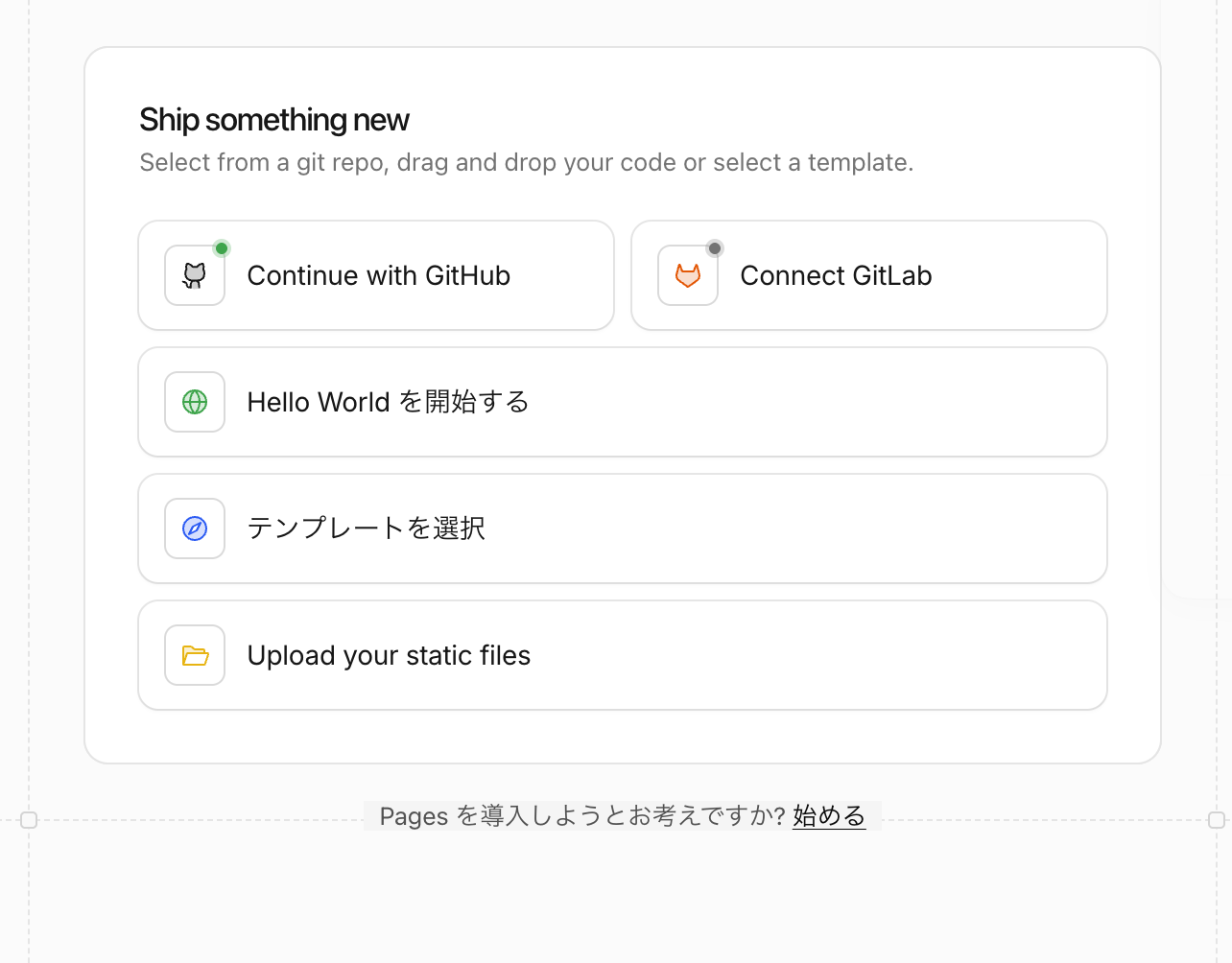Click the yellow folder upload icon
Screen dimensions: 1232x963
point(195,655)
